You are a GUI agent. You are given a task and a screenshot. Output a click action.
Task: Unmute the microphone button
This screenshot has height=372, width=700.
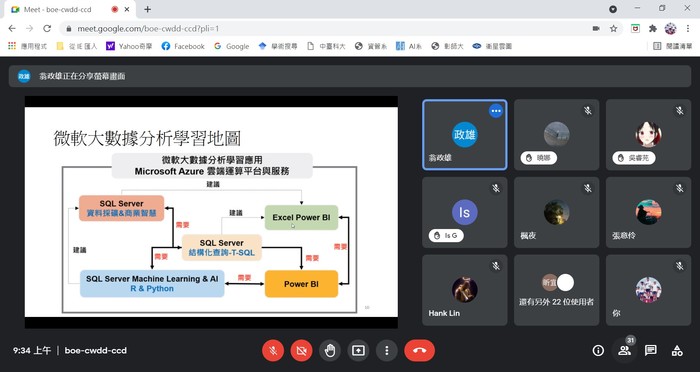[273, 351]
